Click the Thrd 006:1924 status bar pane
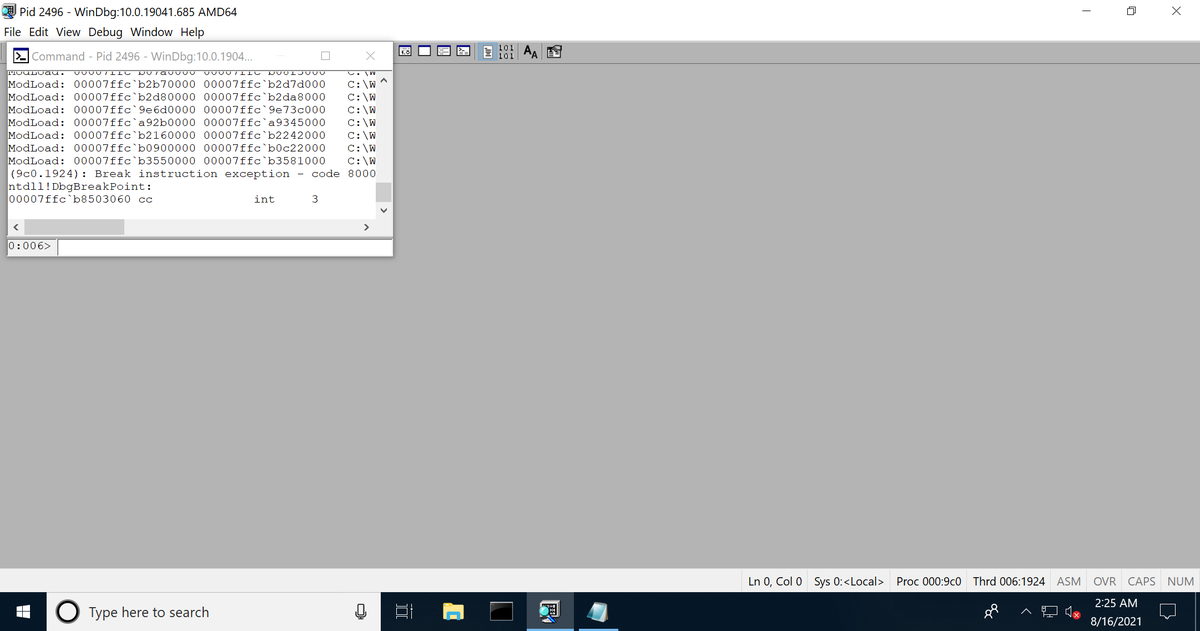 (x=1008, y=581)
